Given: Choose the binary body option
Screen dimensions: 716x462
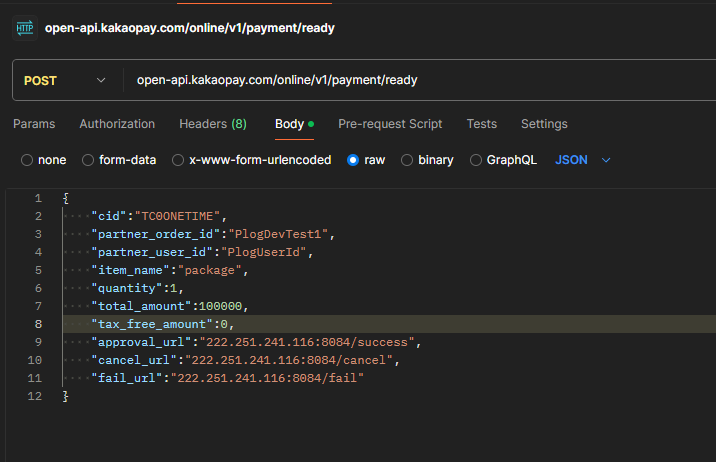Looking at the screenshot, I should tap(406, 160).
